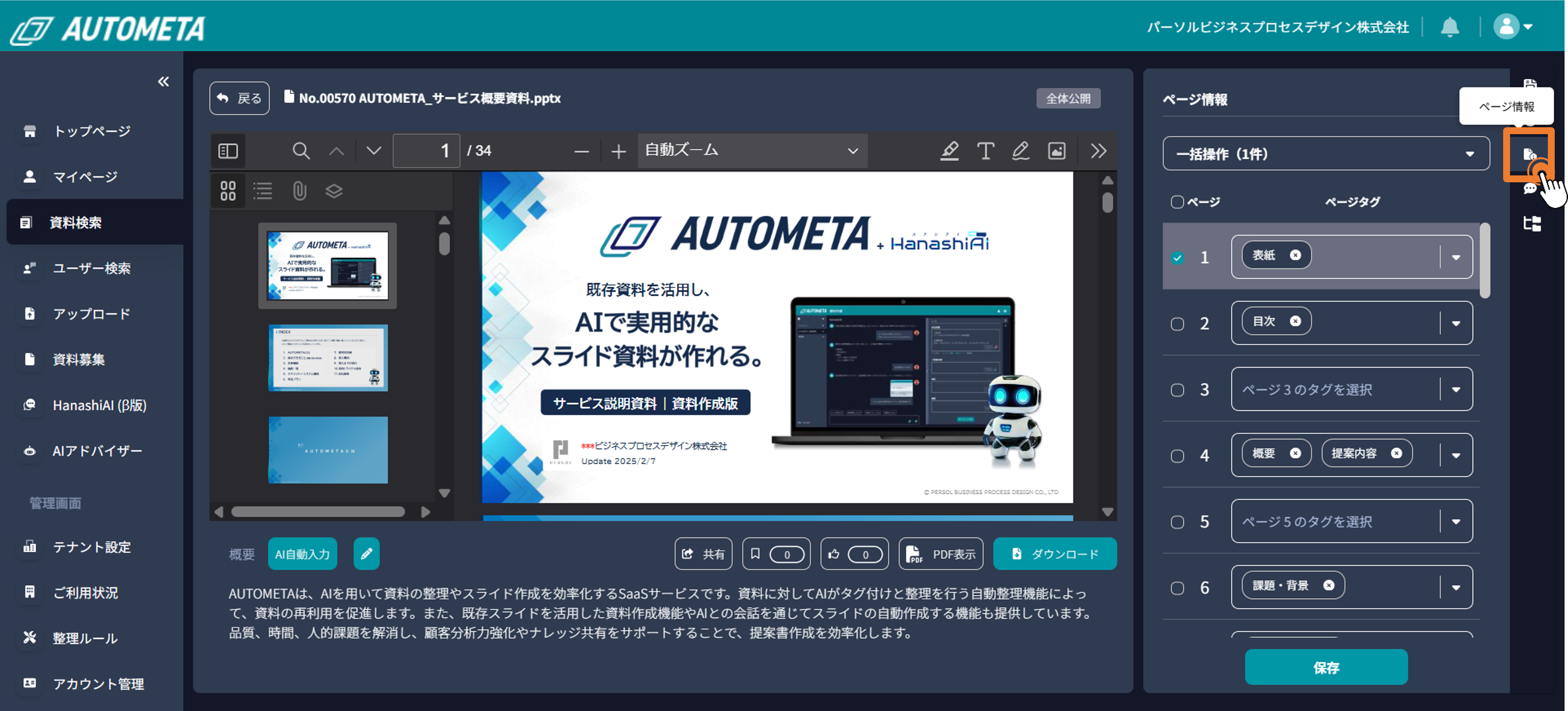The width and height of the screenshot is (1568, 711).
Task: Open the 自動ズーム zoom dropdown
Action: coord(753,150)
